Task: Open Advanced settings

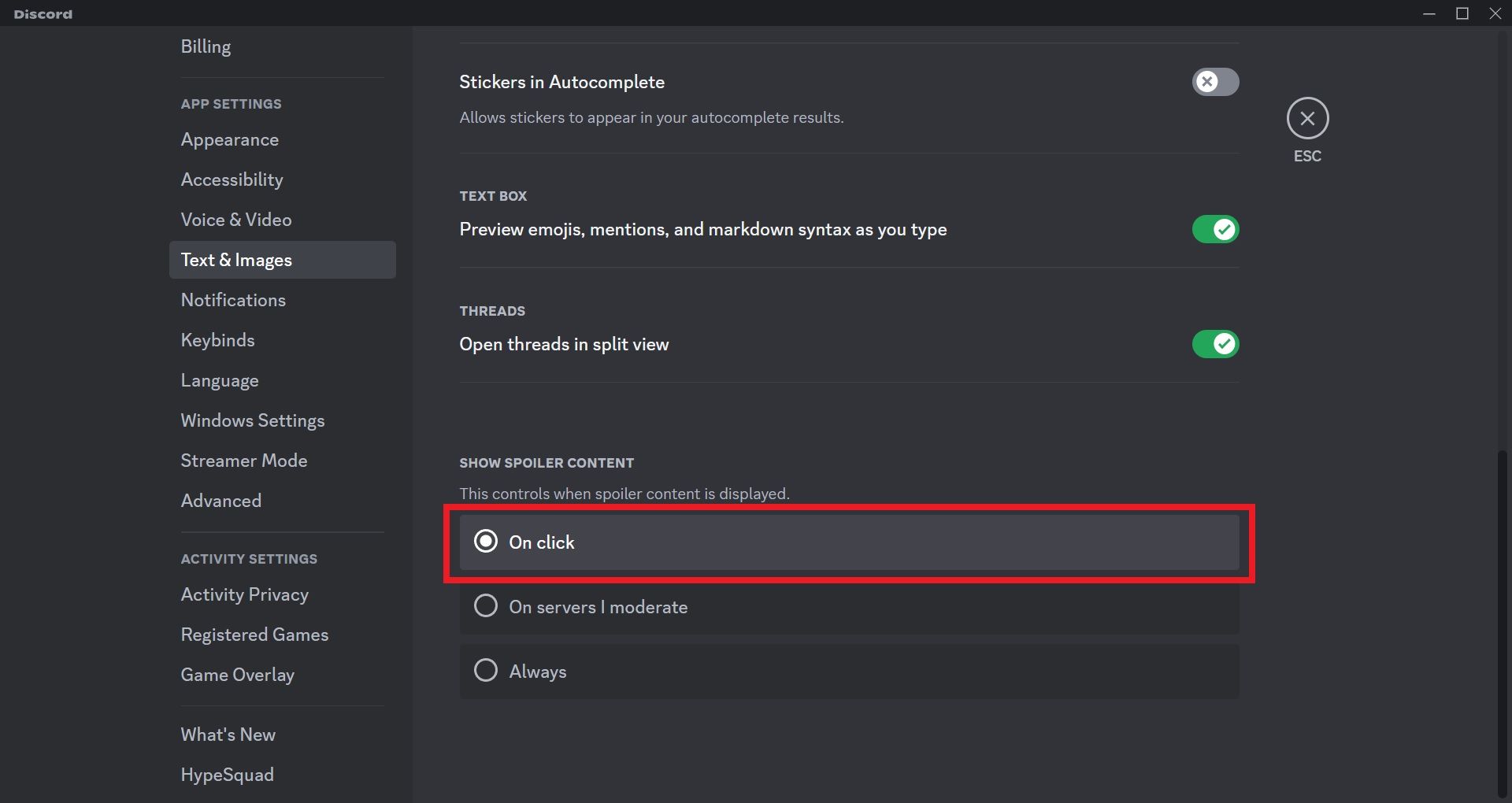Action: 220,501
